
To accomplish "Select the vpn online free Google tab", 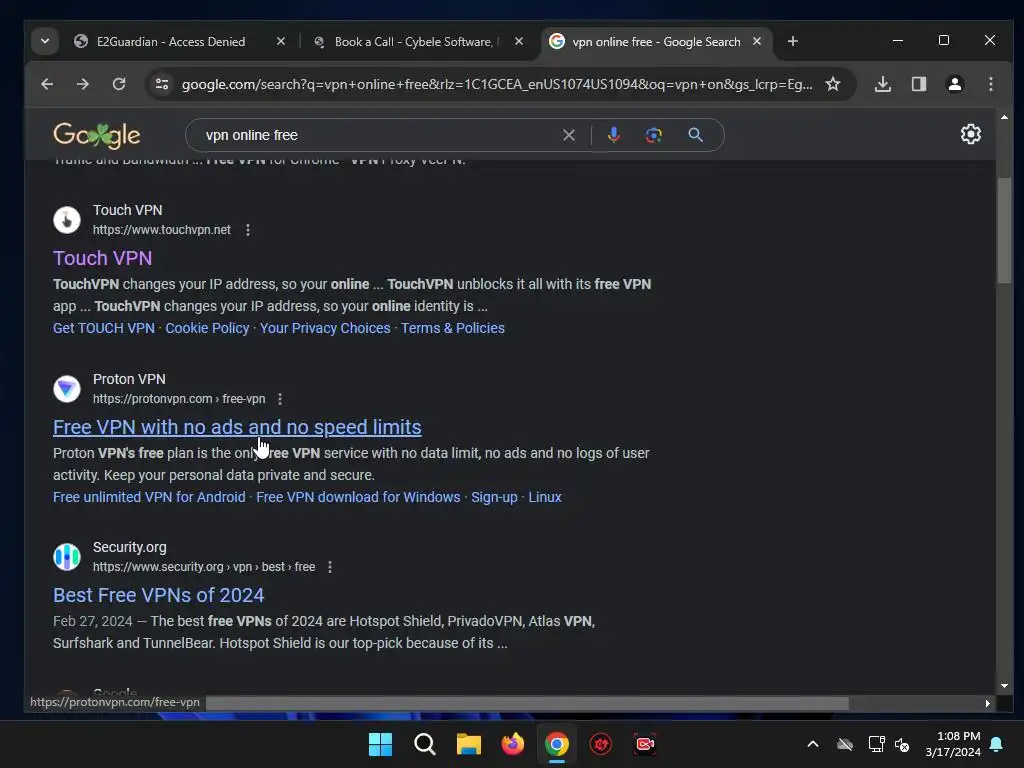I will point(656,41).
